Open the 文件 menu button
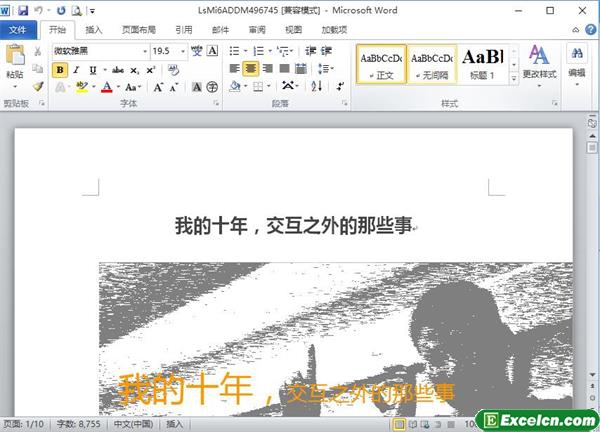Image resolution: width=600 pixels, height=432 pixels. [x=18, y=30]
